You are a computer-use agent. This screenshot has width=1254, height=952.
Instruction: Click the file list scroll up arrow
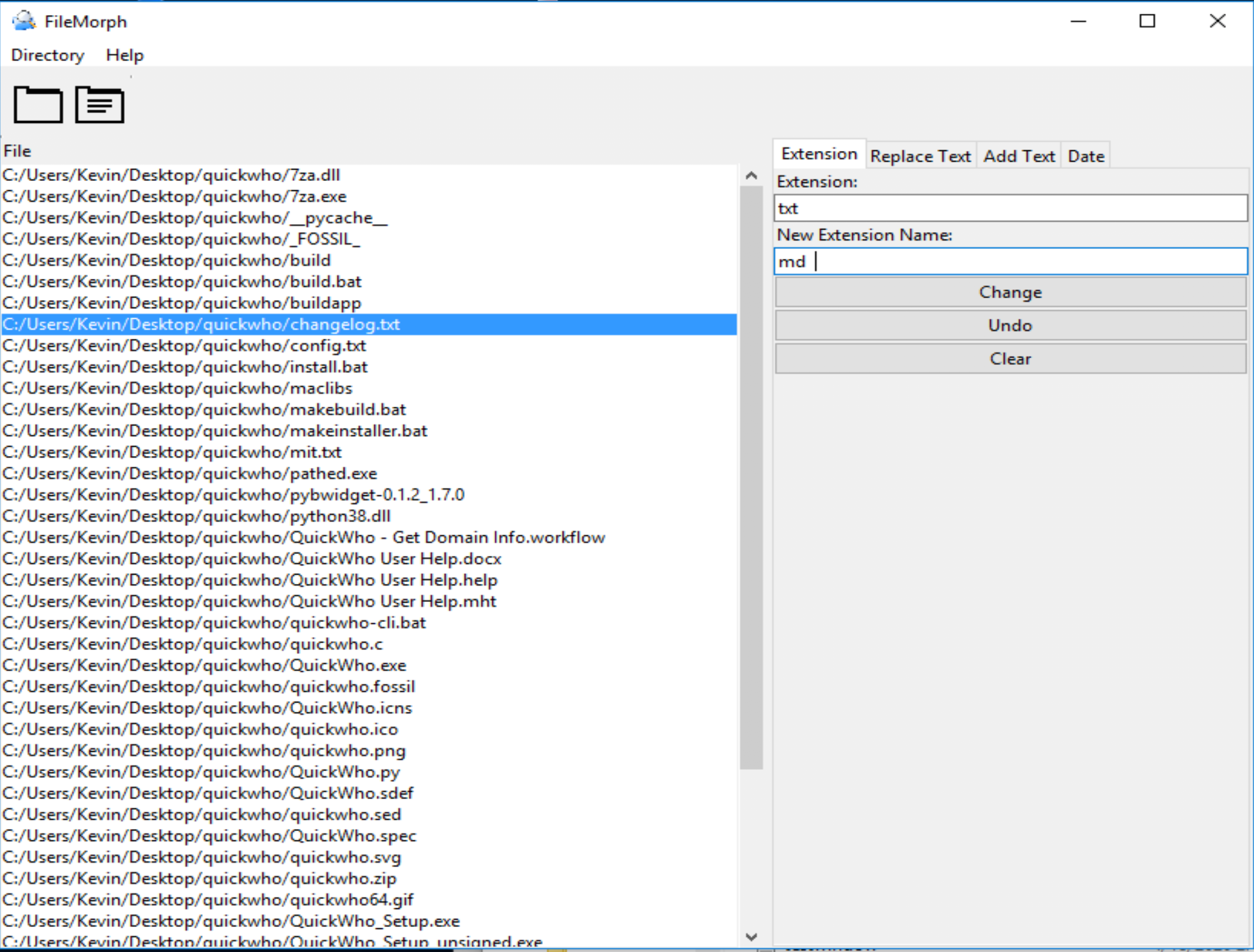pos(752,176)
